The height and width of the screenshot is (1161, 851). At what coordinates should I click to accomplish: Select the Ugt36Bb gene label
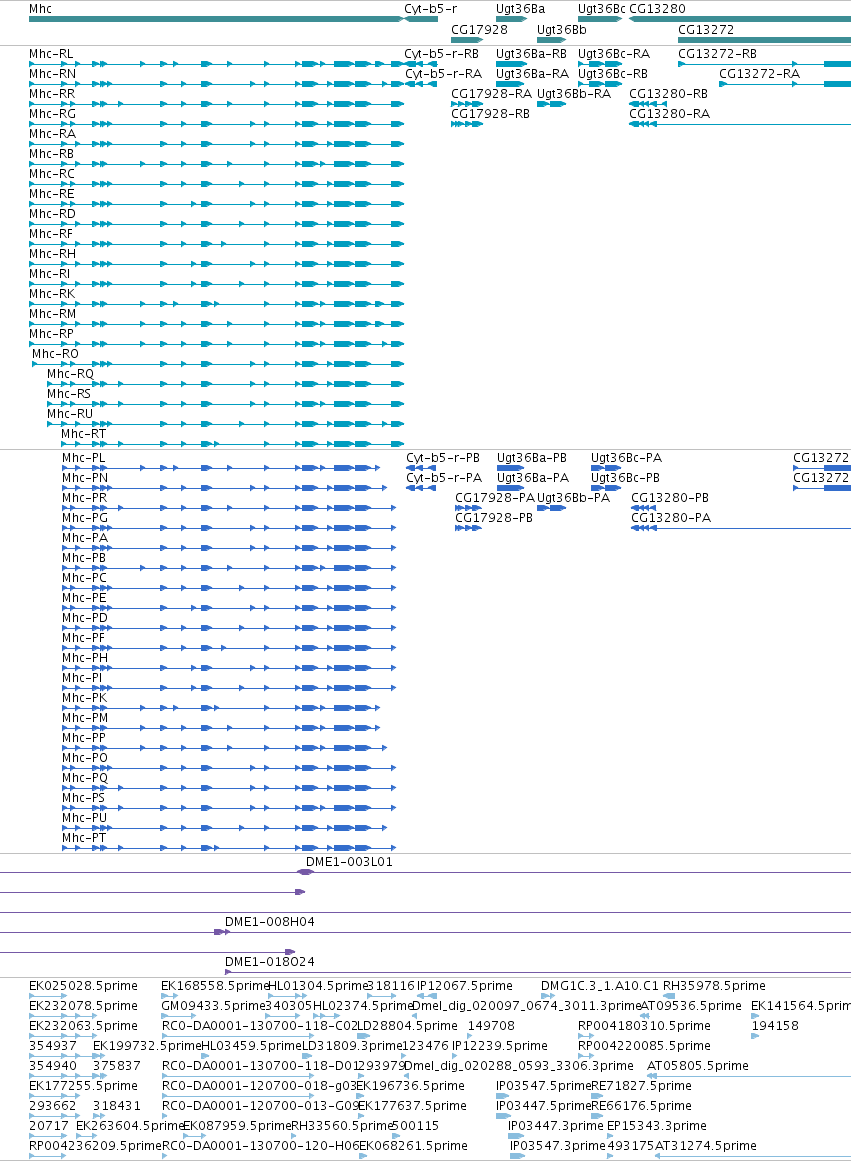coord(561,30)
